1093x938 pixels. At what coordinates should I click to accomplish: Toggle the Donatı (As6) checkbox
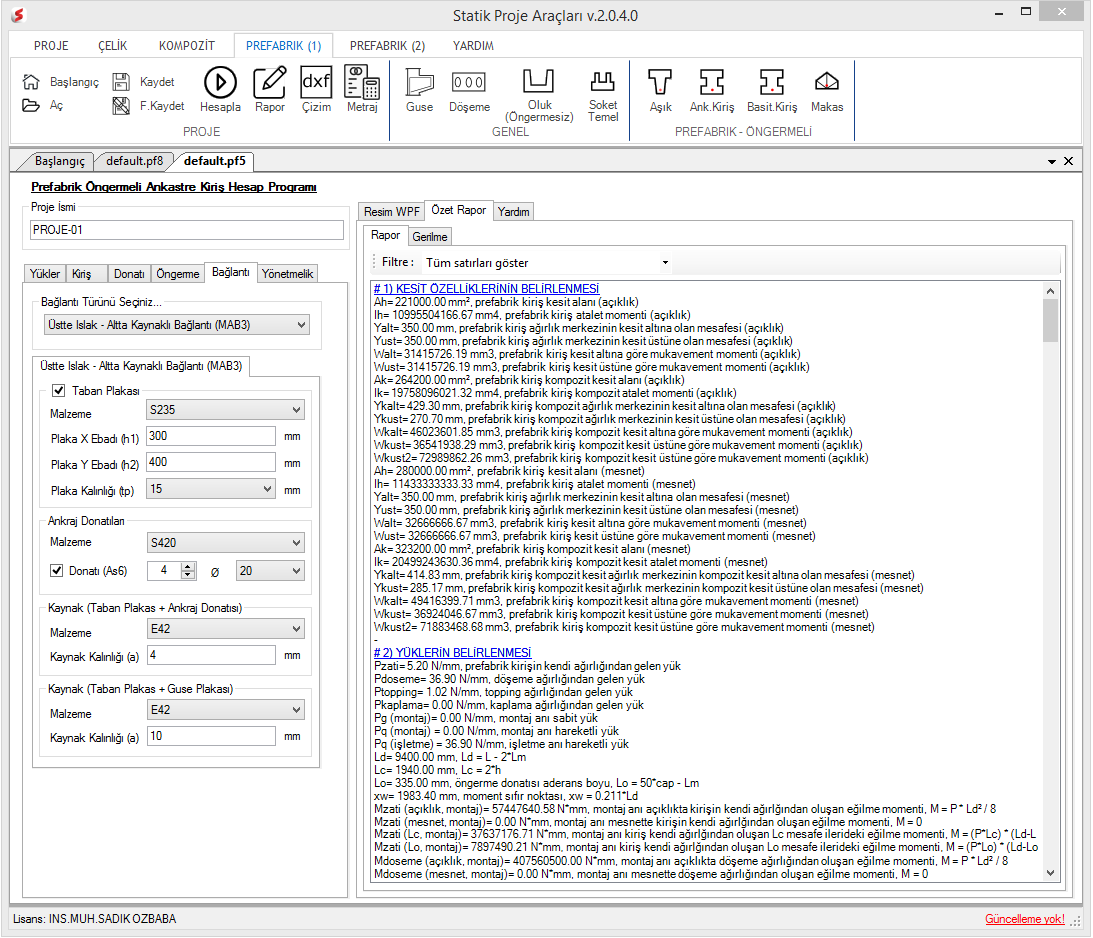(x=56, y=570)
